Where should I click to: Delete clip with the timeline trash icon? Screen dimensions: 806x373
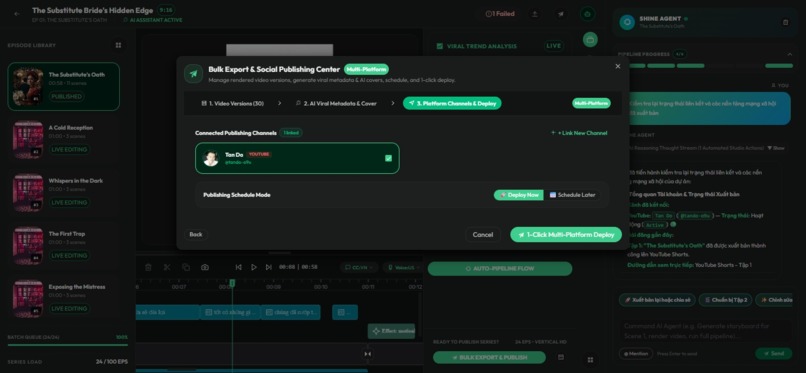[x=148, y=267]
